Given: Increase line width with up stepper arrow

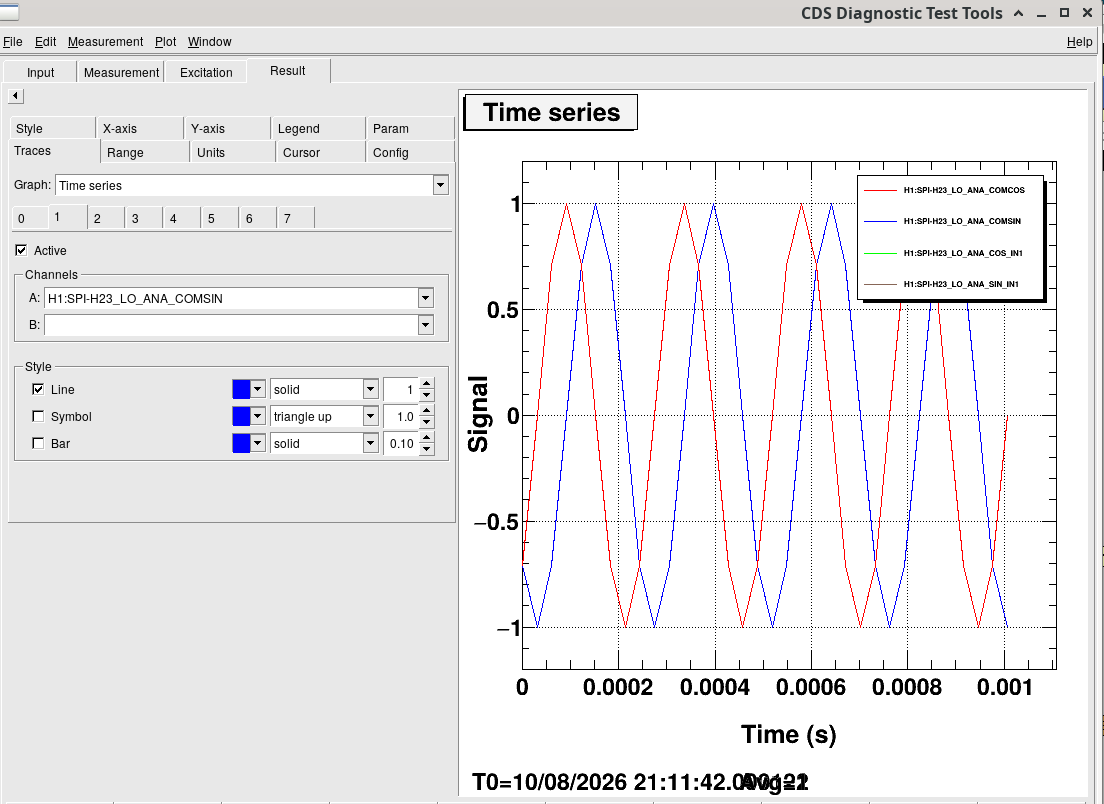Looking at the screenshot, I should 427,384.
